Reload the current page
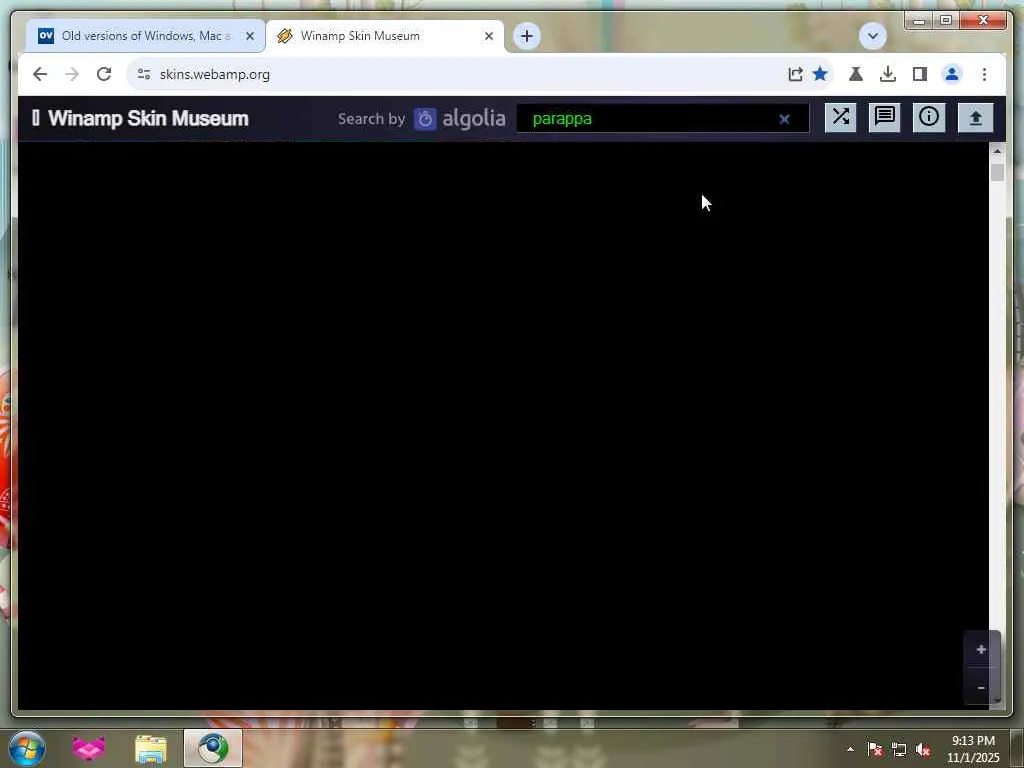 104,74
